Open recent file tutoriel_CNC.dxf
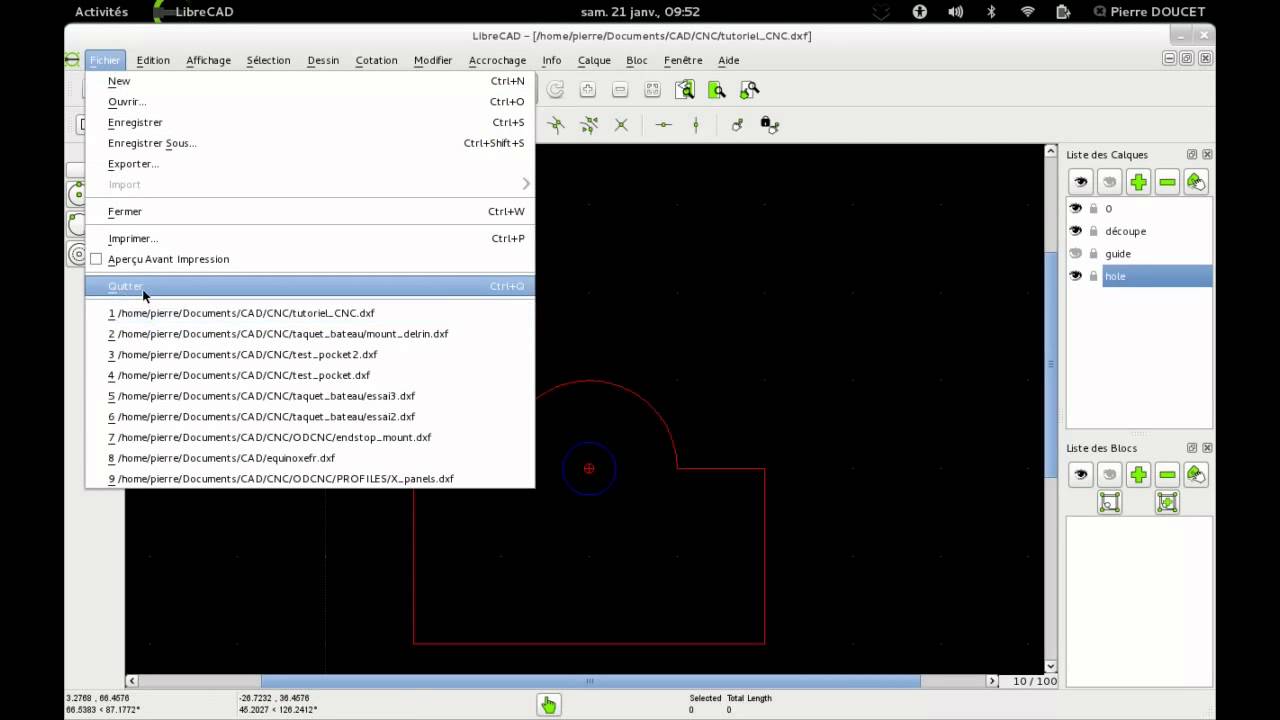The image size is (1280, 720). tap(310, 313)
